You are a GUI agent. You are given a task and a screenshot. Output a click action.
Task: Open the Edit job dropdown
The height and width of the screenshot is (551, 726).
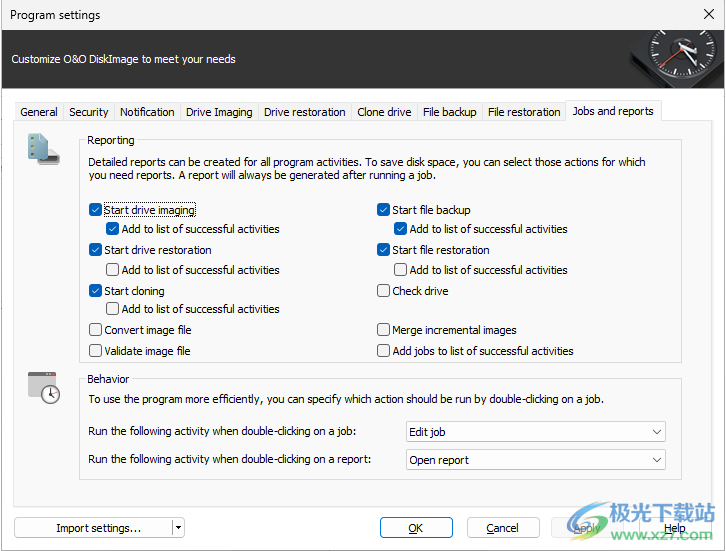pyautogui.click(x=536, y=432)
